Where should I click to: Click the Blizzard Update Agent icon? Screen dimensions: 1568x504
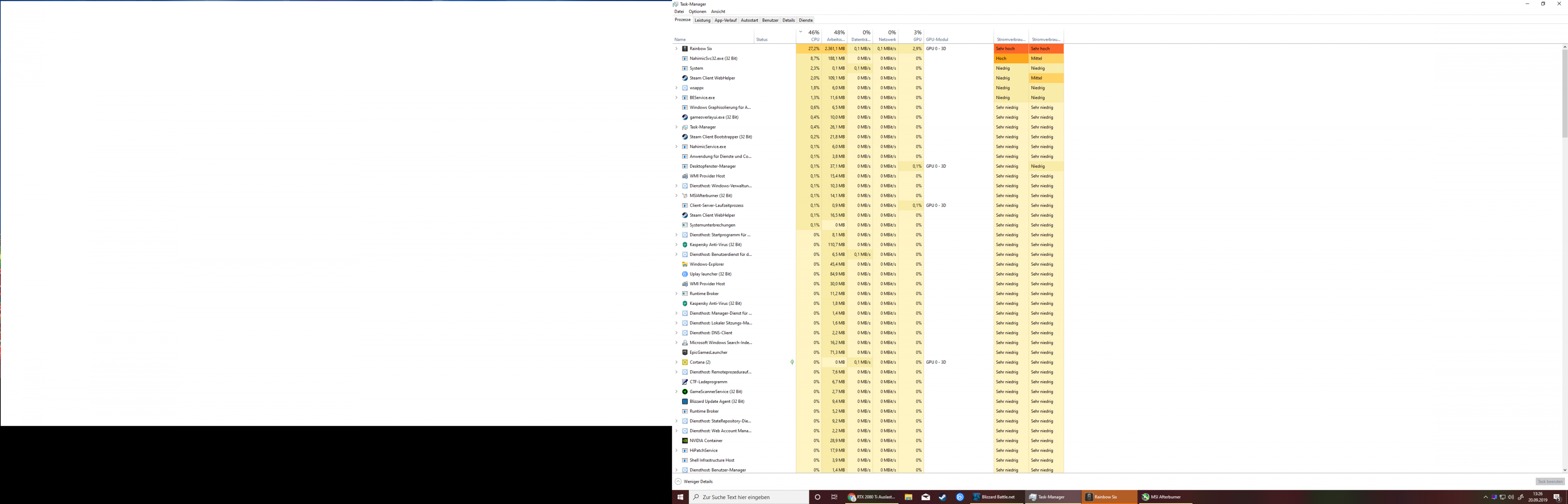tap(685, 402)
